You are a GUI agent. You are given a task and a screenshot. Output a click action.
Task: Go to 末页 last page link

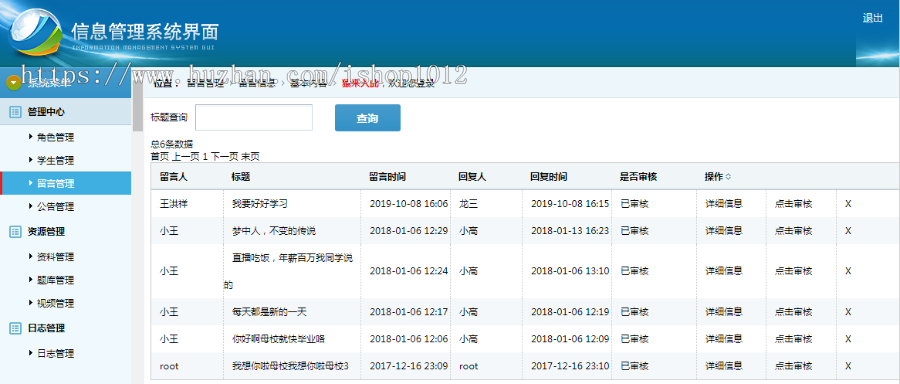click(x=250, y=156)
